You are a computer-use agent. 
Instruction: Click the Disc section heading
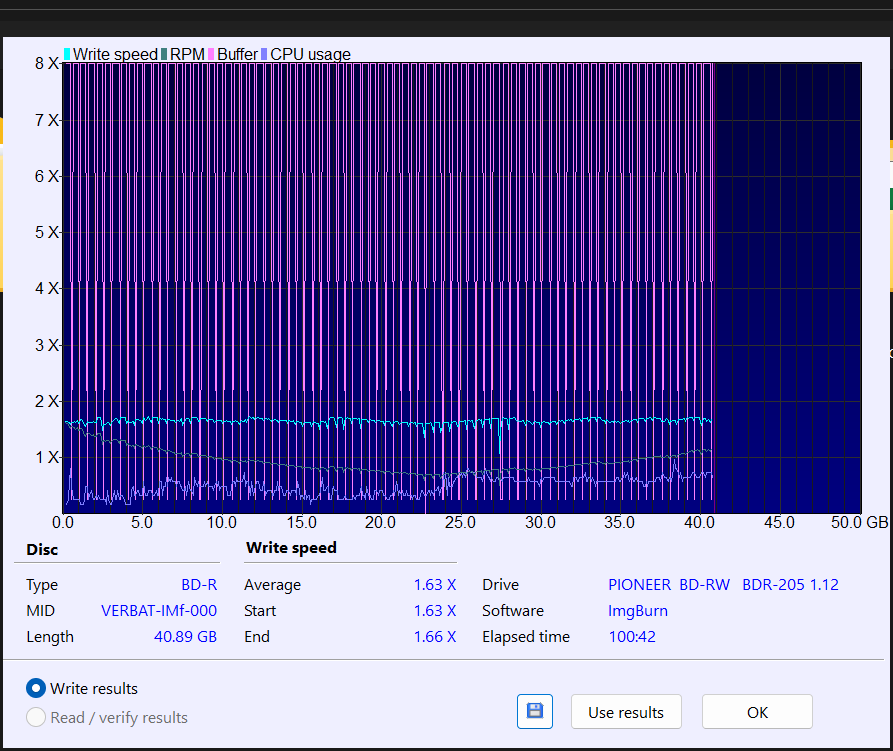tap(42, 550)
